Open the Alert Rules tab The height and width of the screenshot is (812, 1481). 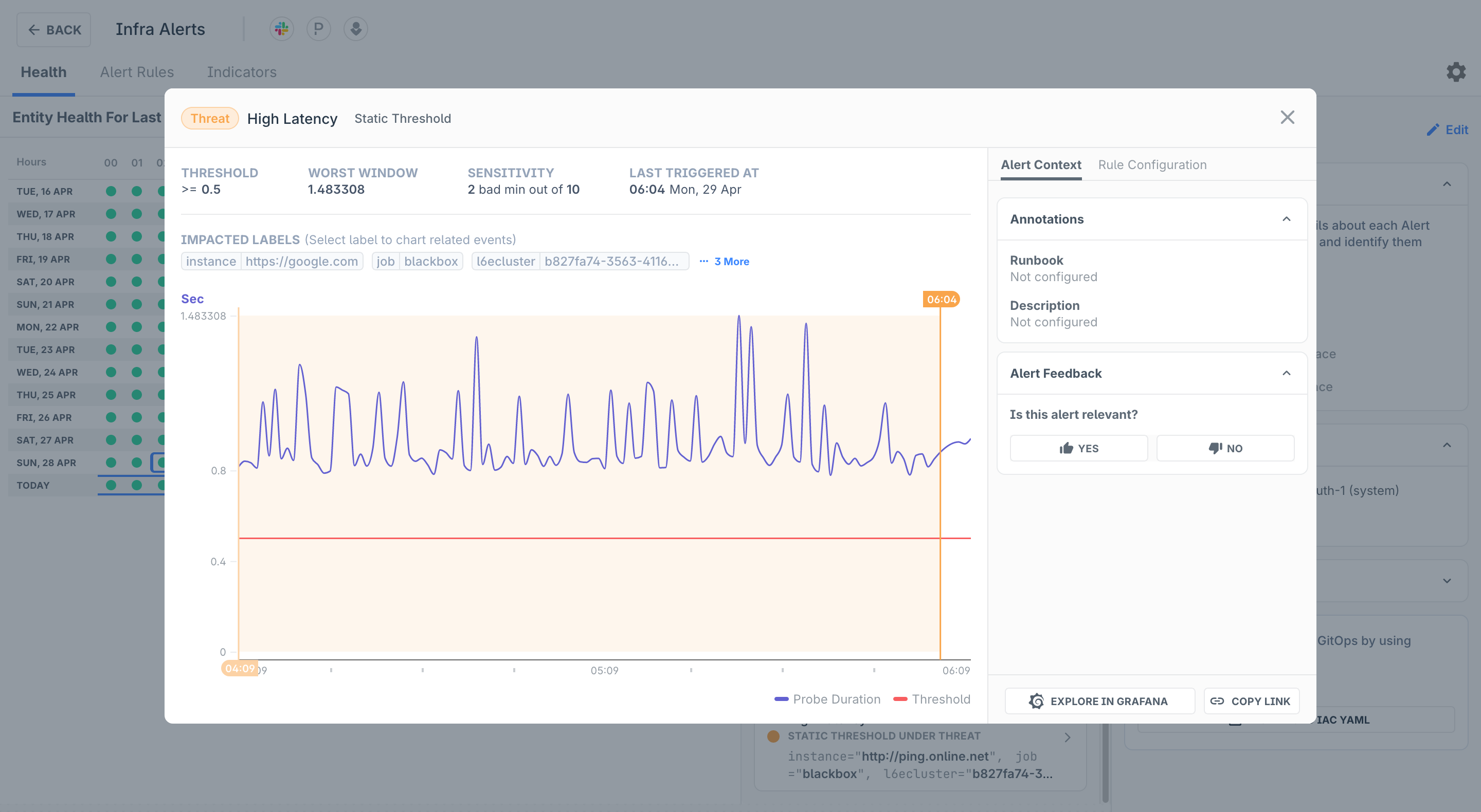click(137, 72)
